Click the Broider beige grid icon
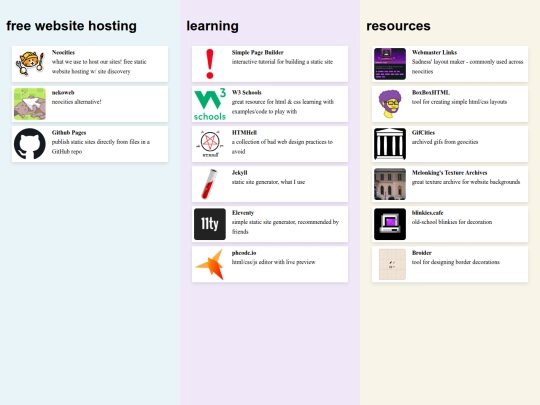Viewport: 540px width, 405px height. [392, 264]
